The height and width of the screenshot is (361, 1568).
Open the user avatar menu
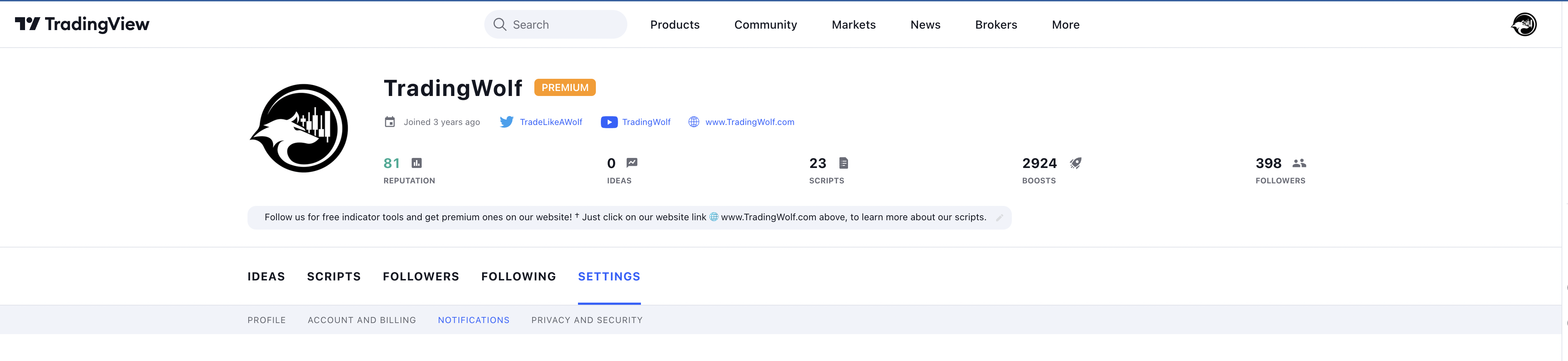click(x=1523, y=24)
